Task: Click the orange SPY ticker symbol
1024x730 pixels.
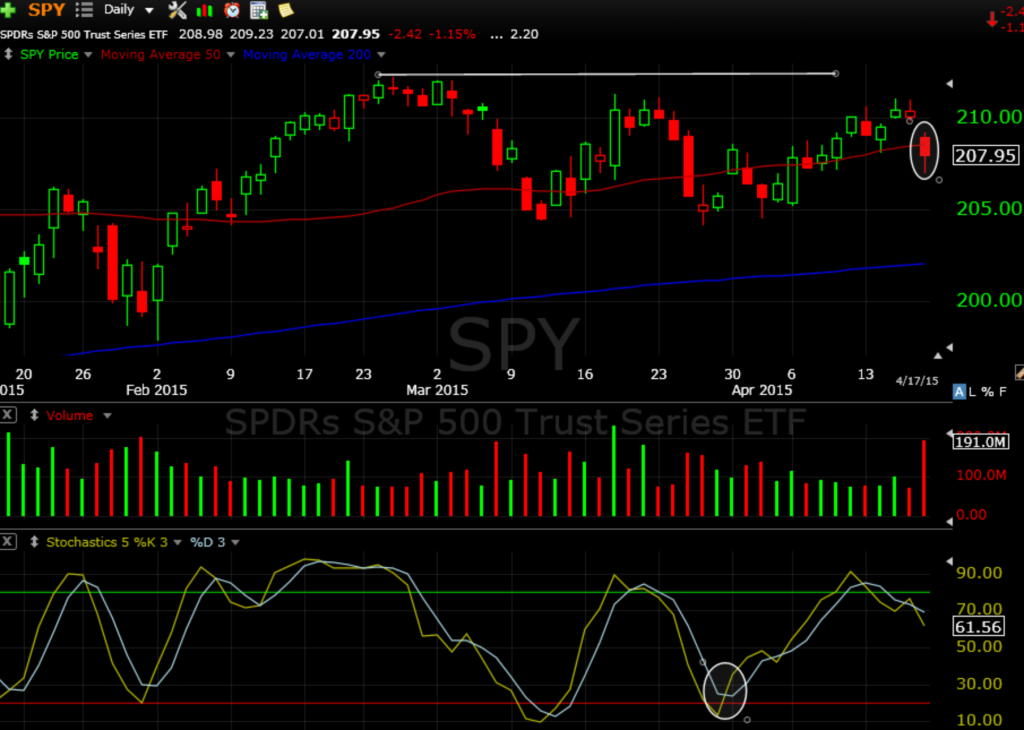Action: coord(46,10)
